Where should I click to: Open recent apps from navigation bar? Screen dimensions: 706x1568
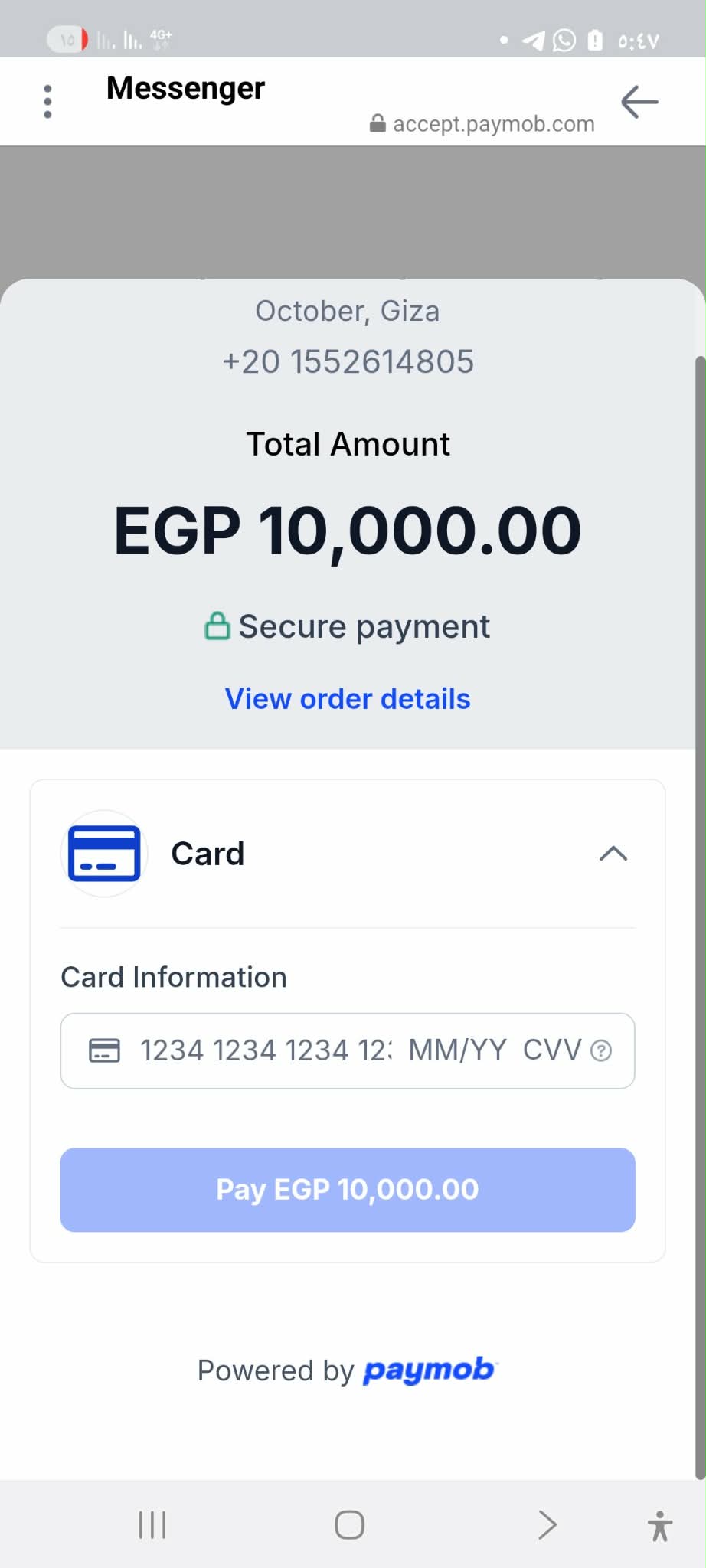point(152,1524)
